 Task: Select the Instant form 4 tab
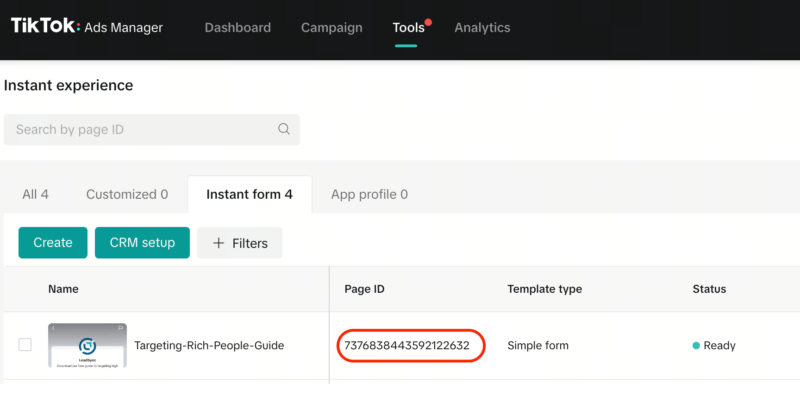point(249,194)
